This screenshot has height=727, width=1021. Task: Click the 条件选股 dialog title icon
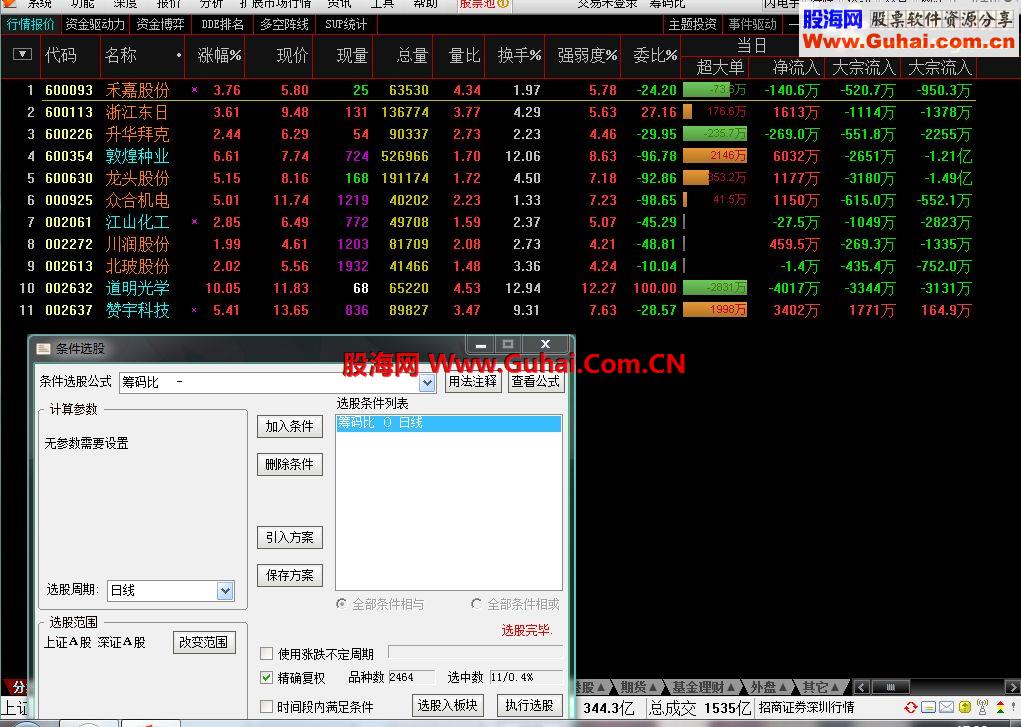44,349
